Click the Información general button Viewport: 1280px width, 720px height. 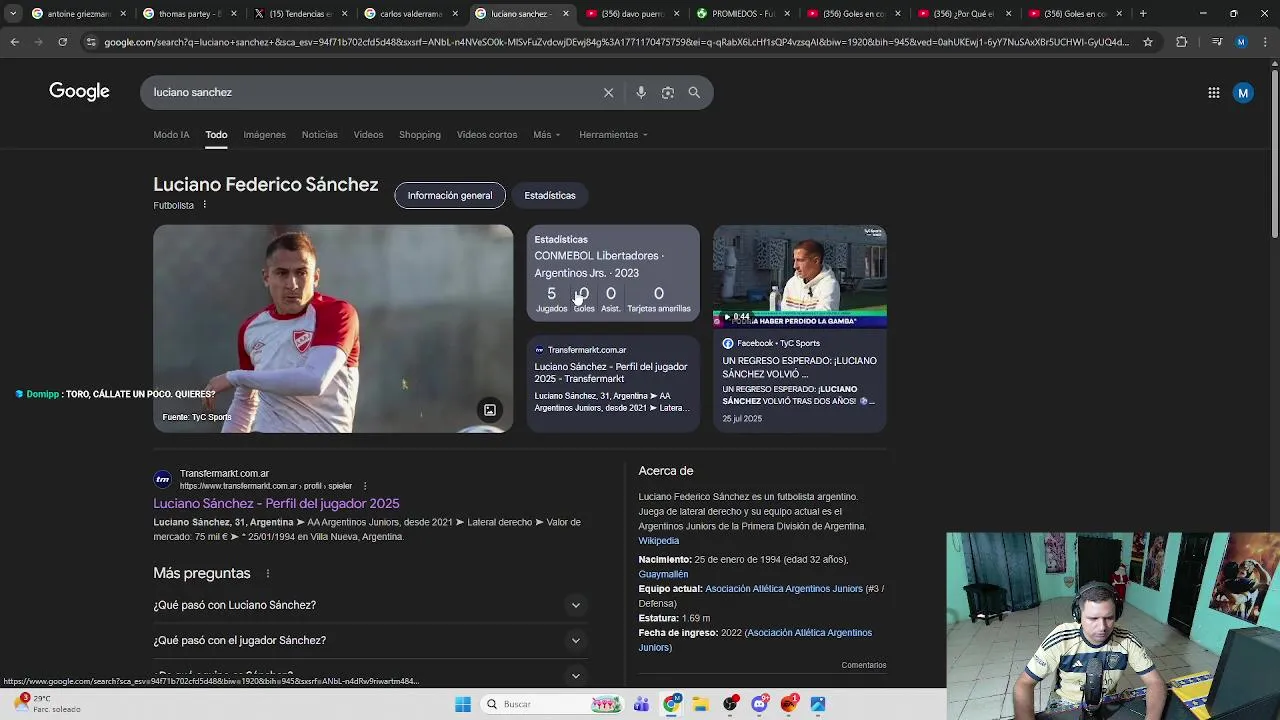coord(450,196)
